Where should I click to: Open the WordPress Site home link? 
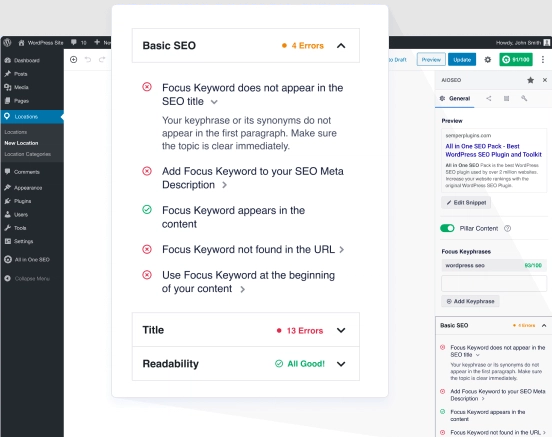pyautogui.click(x=41, y=43)
